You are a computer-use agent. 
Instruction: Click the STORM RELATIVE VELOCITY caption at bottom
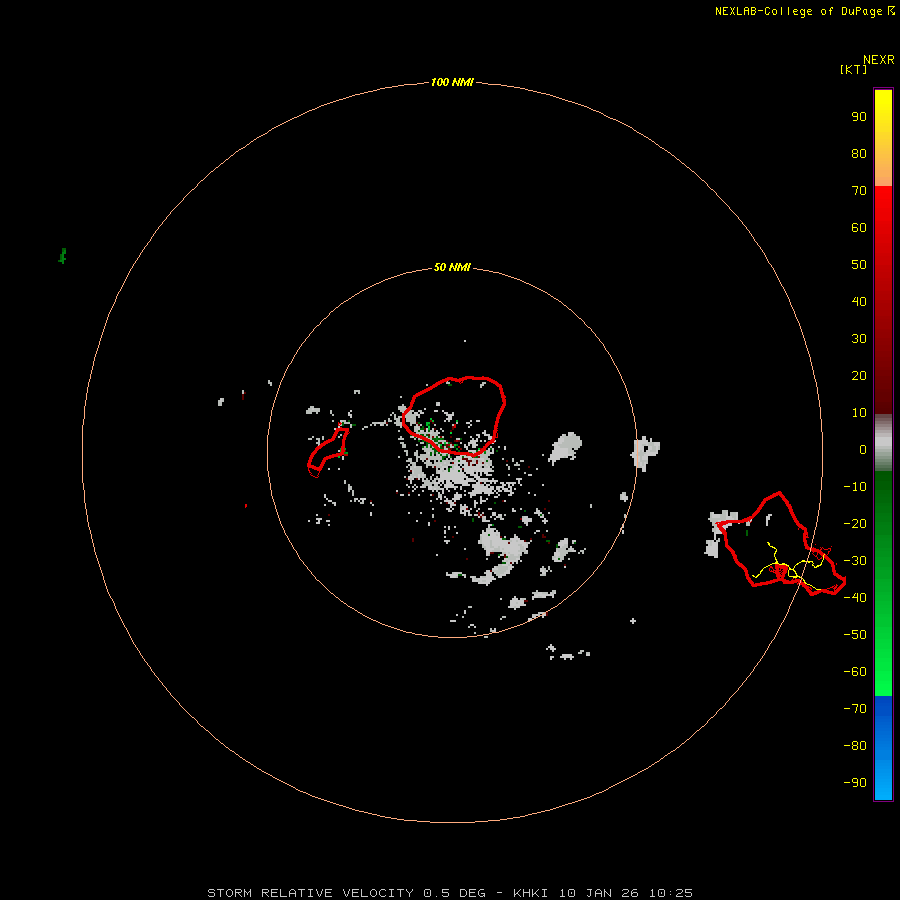pyautogui.click(x=449, y=893)
